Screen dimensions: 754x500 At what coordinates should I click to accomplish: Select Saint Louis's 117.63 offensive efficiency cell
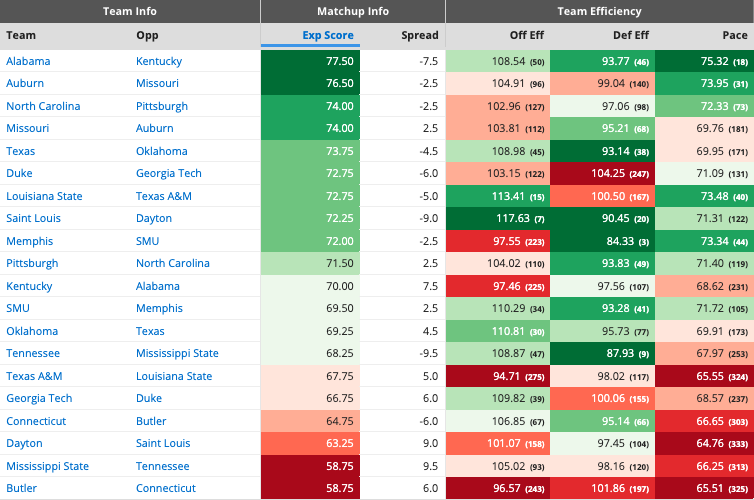click(498, 218)
